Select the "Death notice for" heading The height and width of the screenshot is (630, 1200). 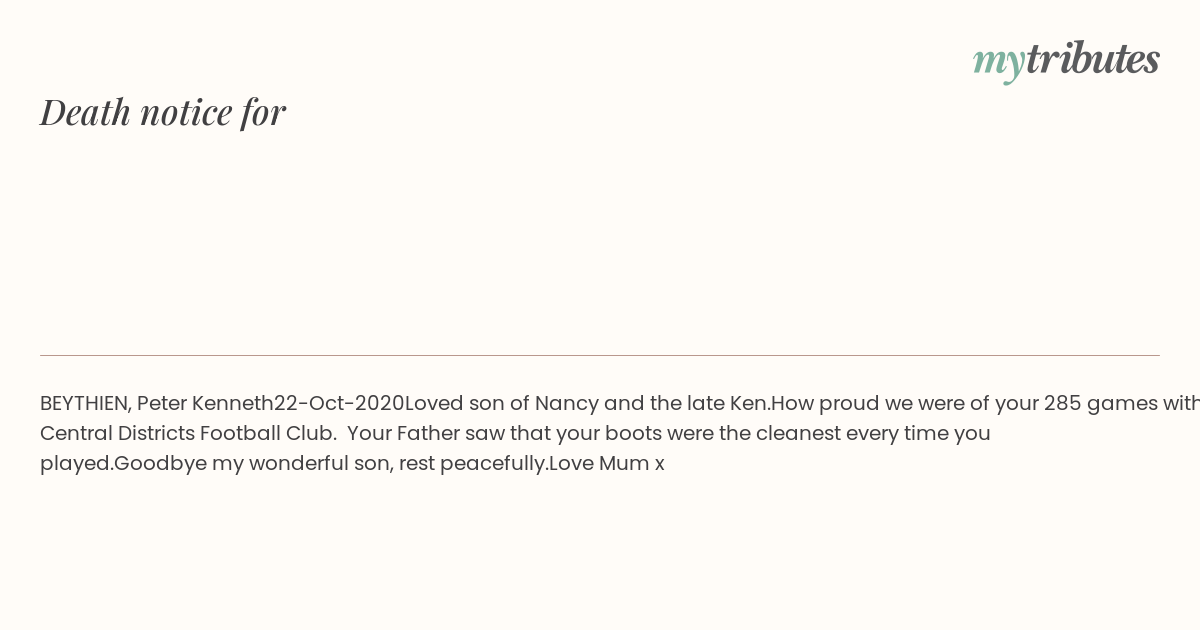coord(163,112)
